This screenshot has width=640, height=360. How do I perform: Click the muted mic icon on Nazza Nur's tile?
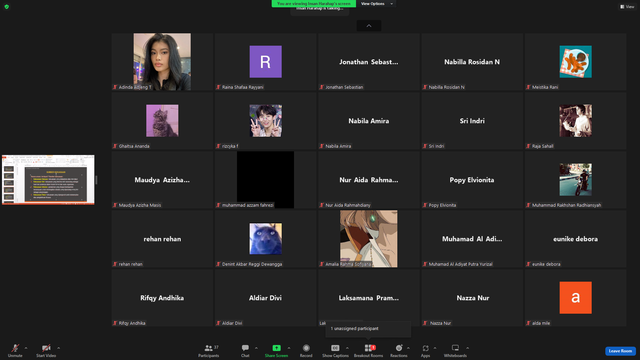425,323
